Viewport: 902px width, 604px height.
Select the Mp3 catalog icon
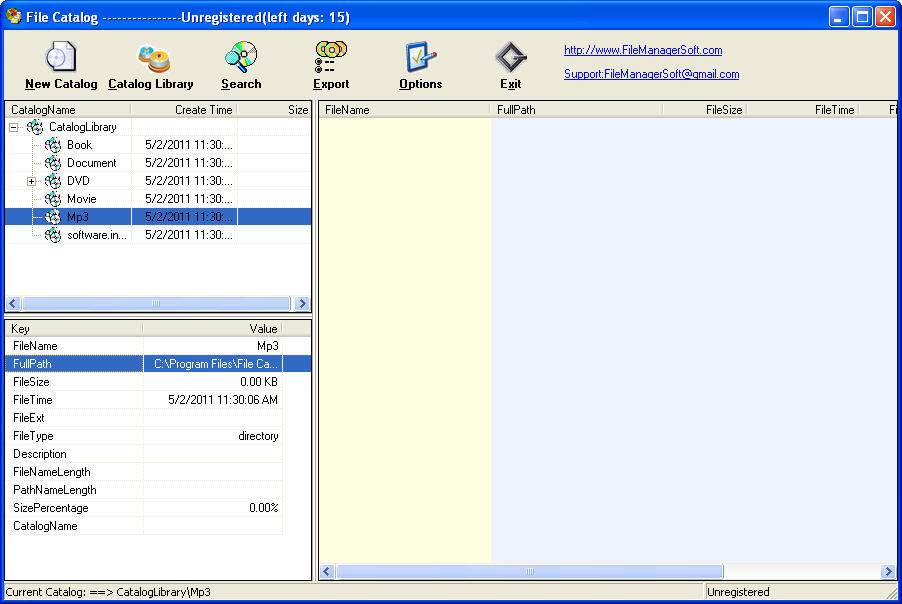[x=52, y=216]
